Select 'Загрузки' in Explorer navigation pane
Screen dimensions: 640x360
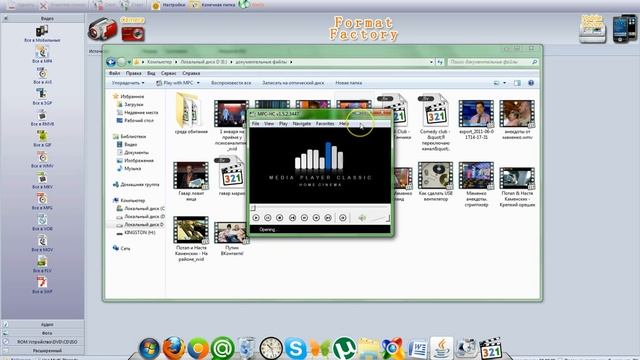point(130,104)
